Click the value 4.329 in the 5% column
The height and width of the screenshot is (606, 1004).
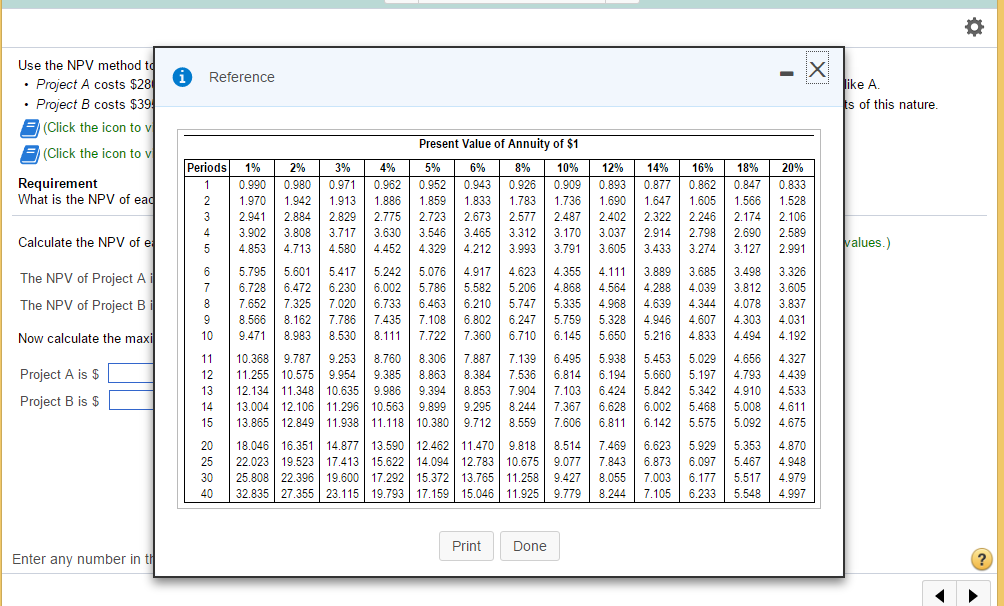tap(432, 249)
